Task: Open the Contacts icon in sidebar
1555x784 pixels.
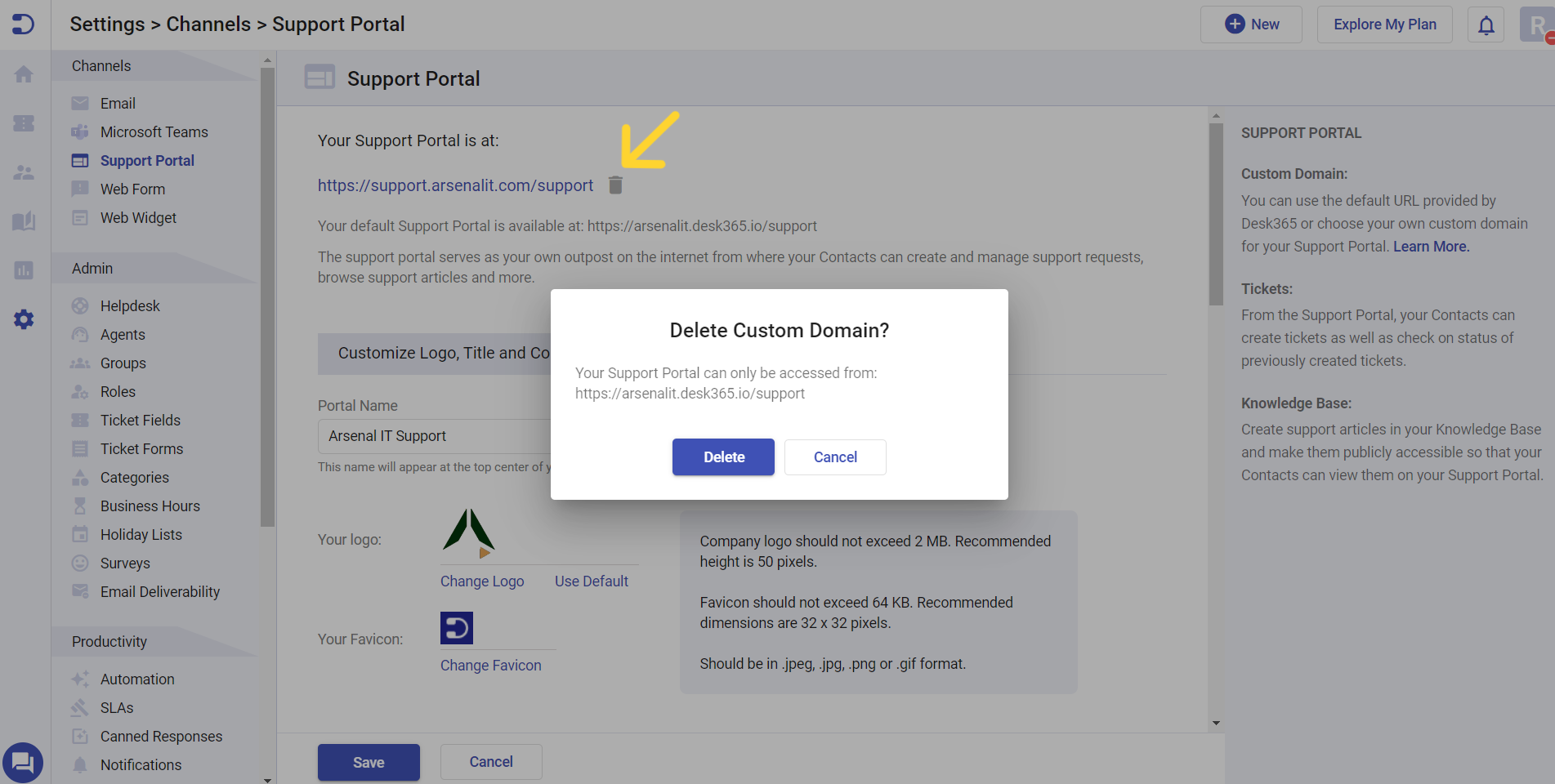Action: tap(24, 172)
